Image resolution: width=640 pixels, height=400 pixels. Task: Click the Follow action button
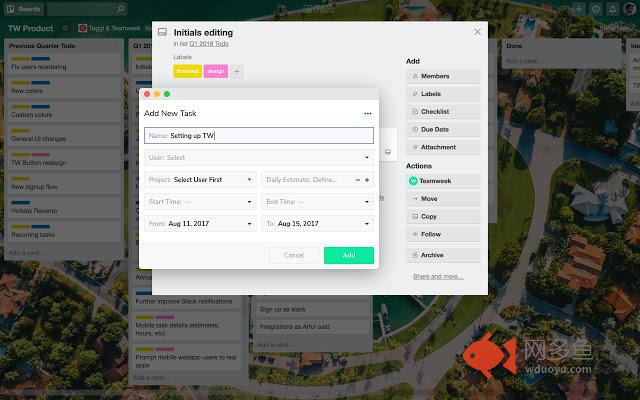(x=443, y=234)
